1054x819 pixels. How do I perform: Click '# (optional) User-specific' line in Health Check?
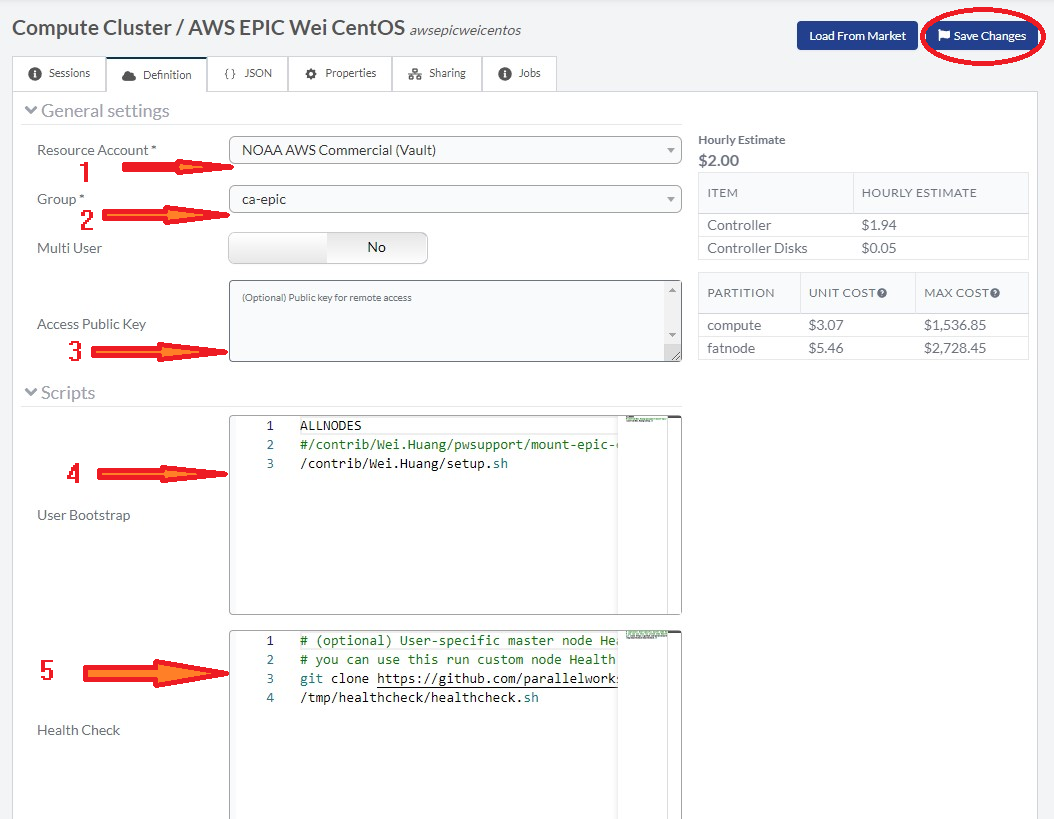pyautogui.click(x=458, y=641)
